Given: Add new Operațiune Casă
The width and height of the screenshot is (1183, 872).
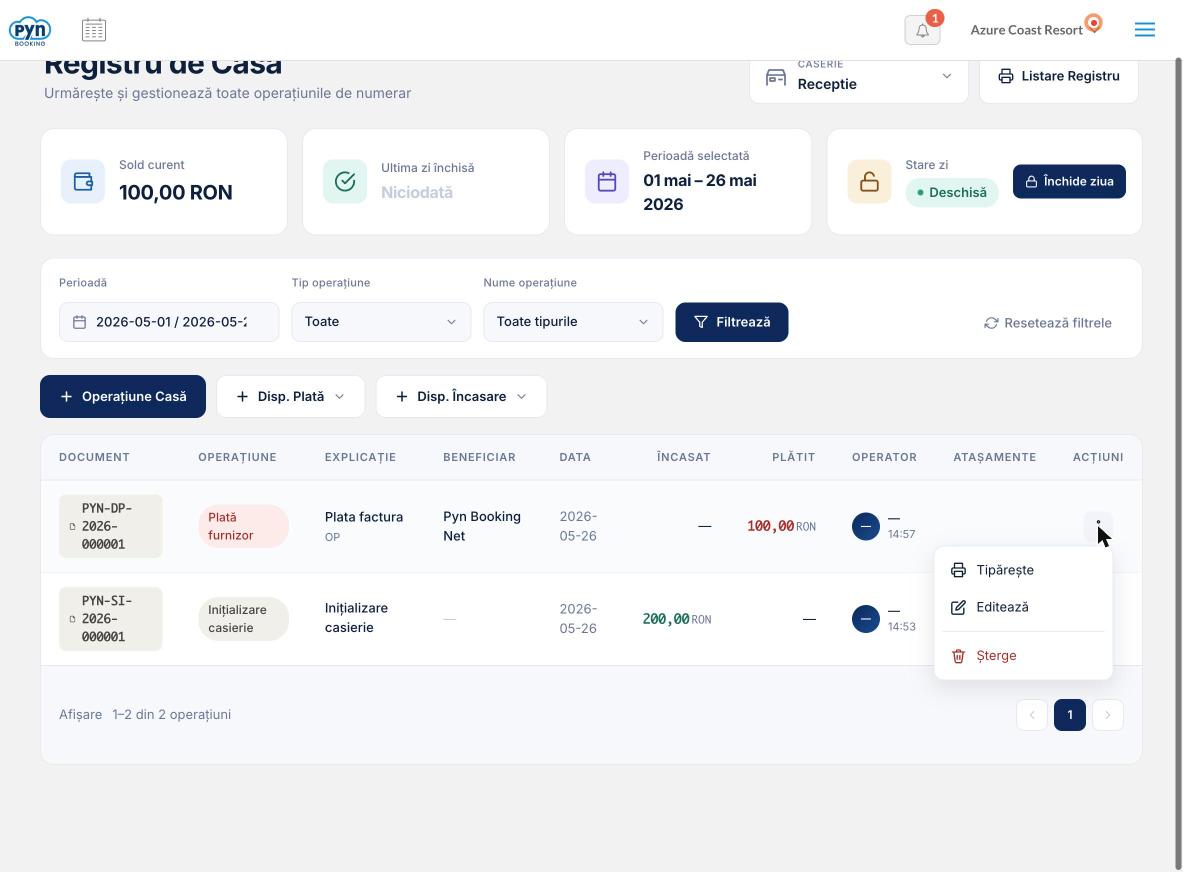Looking at the screenshot, I should click(x=123, y=396).
